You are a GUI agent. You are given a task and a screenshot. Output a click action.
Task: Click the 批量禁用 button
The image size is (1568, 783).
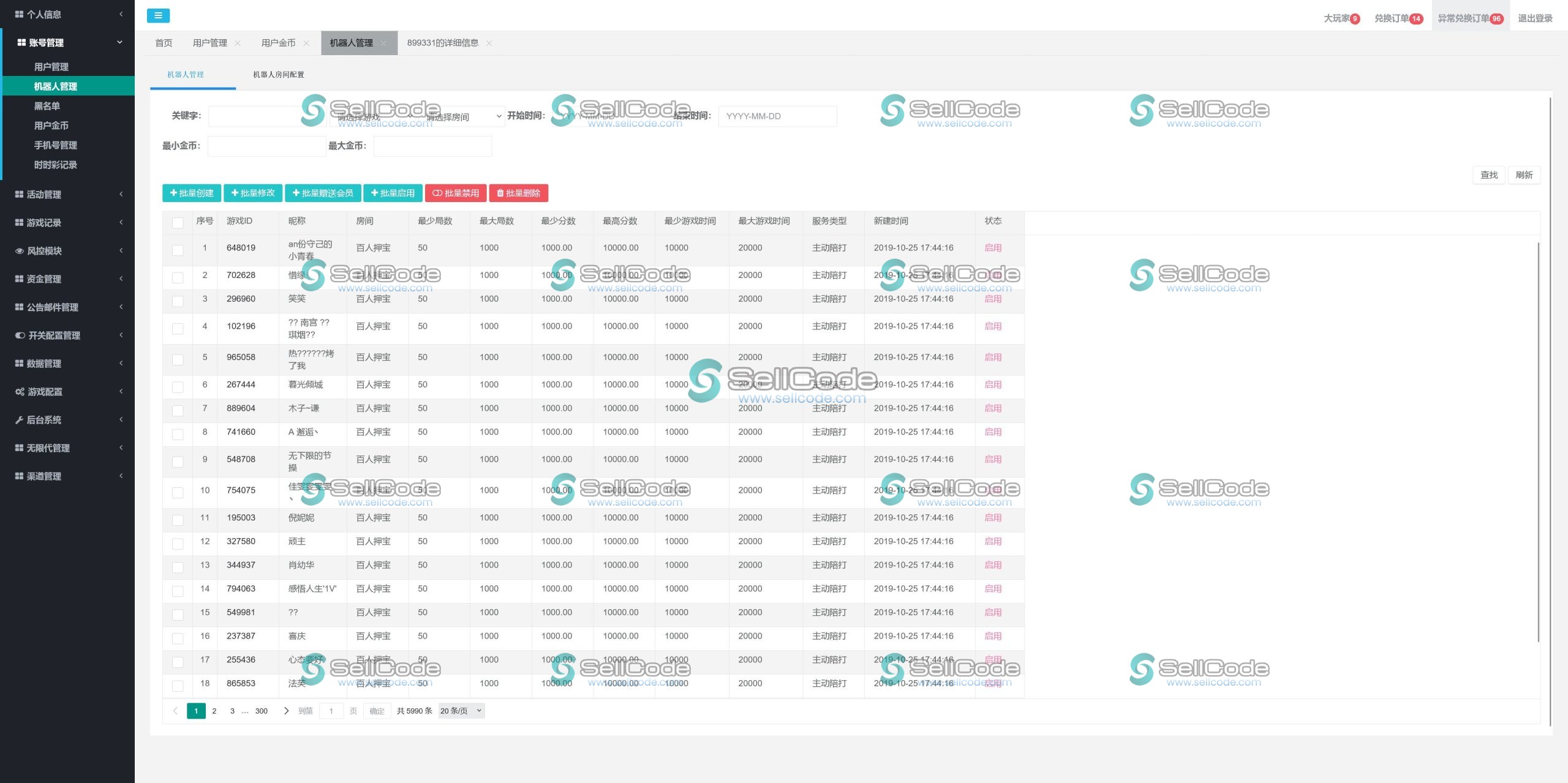coord(456,193)
